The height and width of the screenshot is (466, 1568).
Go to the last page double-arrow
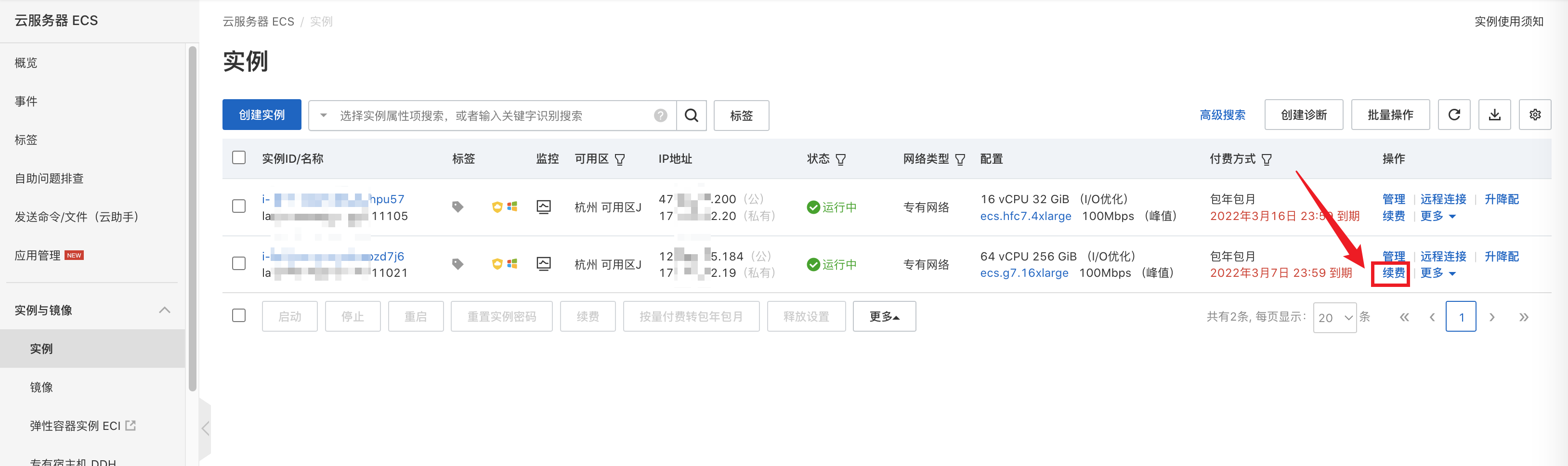(x=1524, y=317)
